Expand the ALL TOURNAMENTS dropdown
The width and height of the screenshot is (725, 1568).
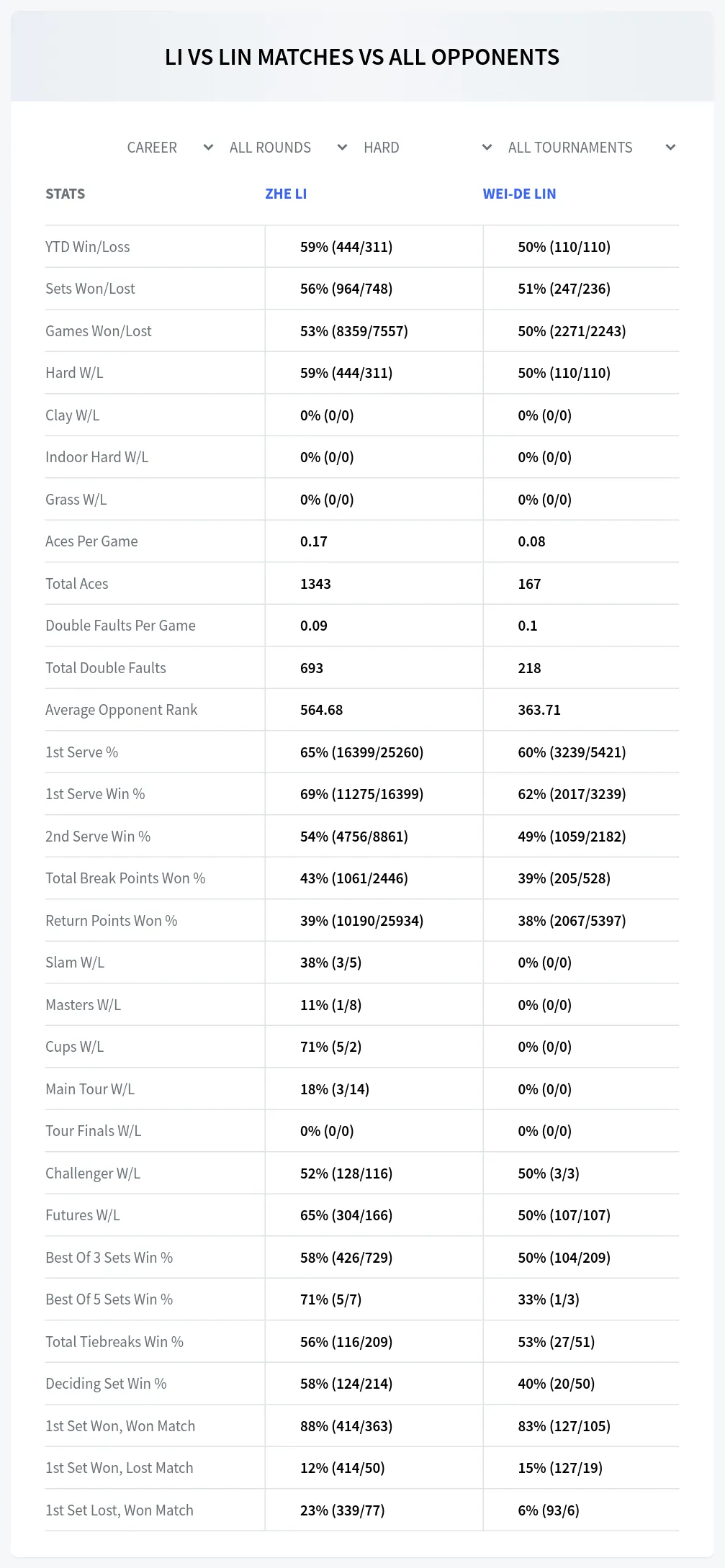592,148
